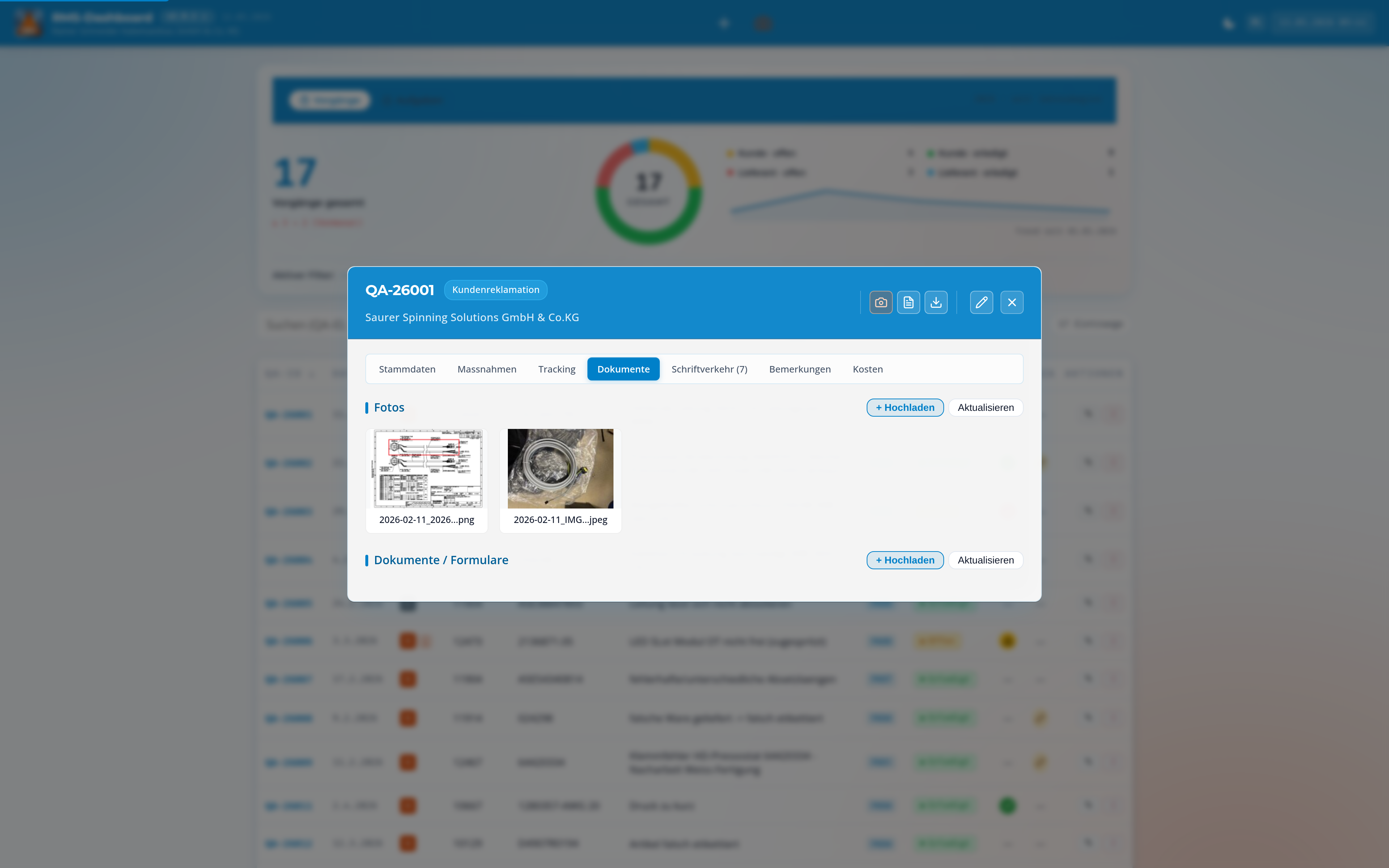This screenshot has width=1389, height=868.
Task: Show the Kosten tab
Action: pyautogui.click(x=867, y=369)
